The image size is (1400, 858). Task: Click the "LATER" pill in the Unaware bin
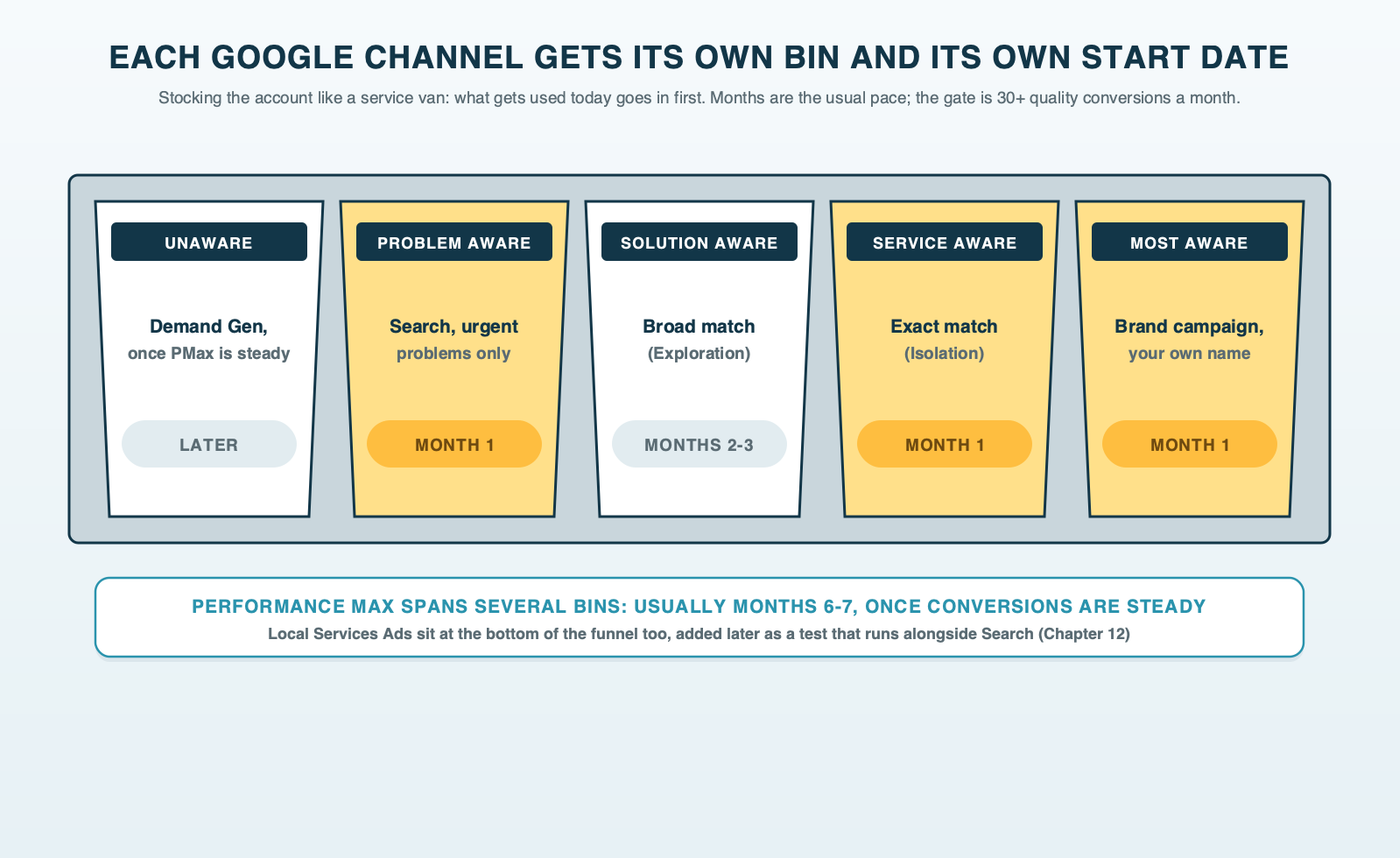[209, 444]
